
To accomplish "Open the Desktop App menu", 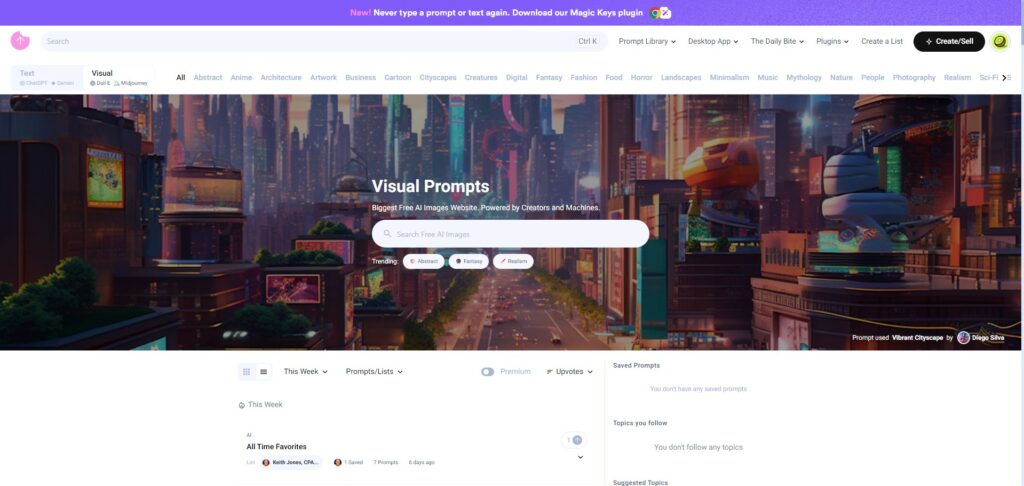I will pyautogui.click(x=713, y=41).
